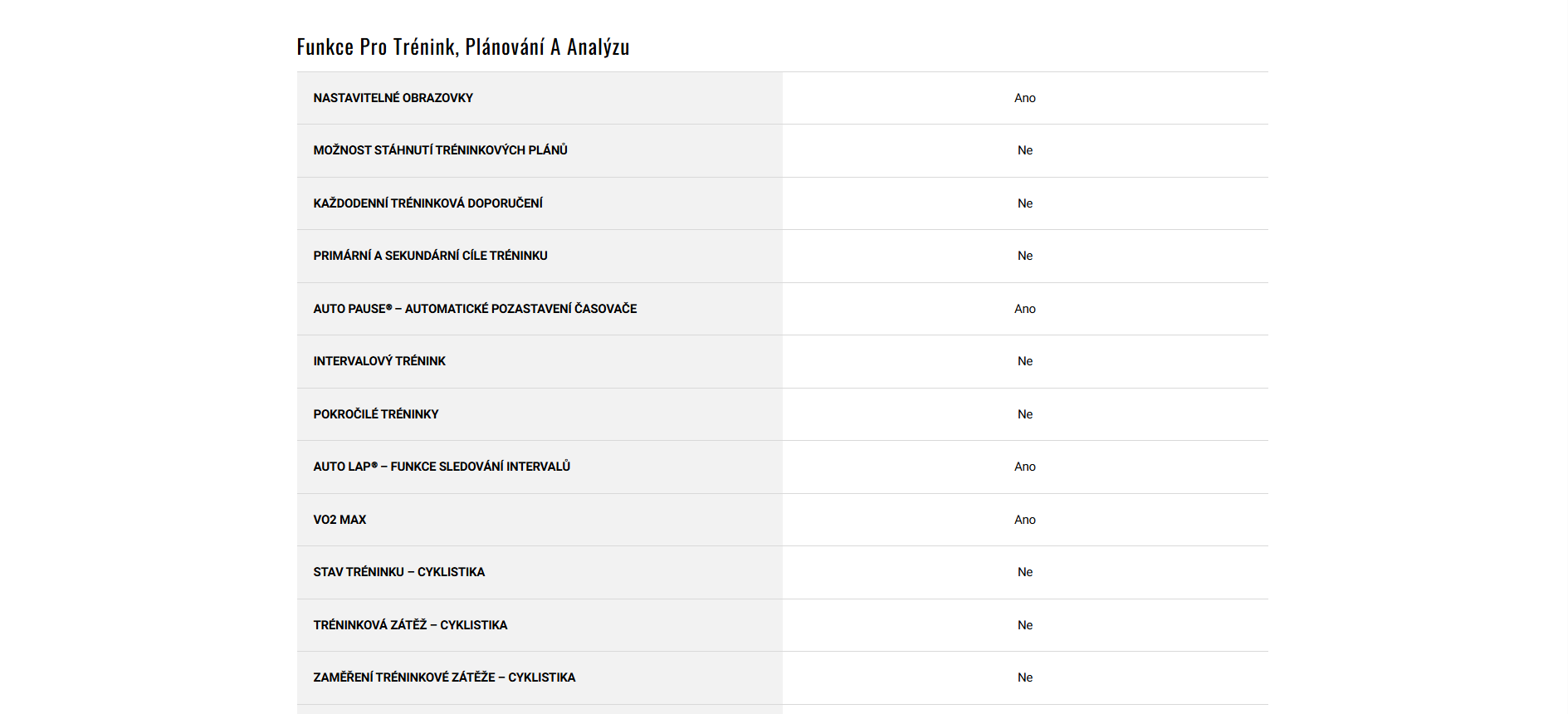Viewport: 1568px width, 714px height.
Task: Select the NASTAVITELNÉ OBRAZOVKY row label
Action: click(x=393, y=98)
